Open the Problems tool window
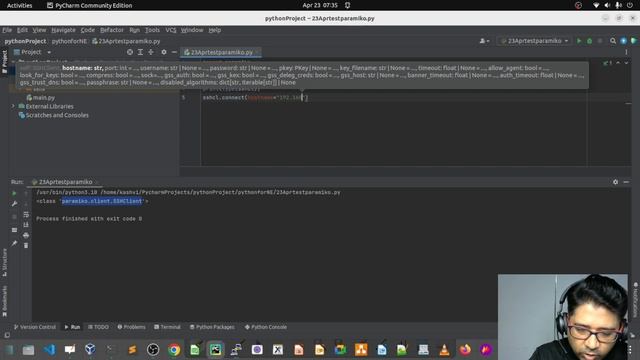640x360 pixels. click(x=131, y=327)
